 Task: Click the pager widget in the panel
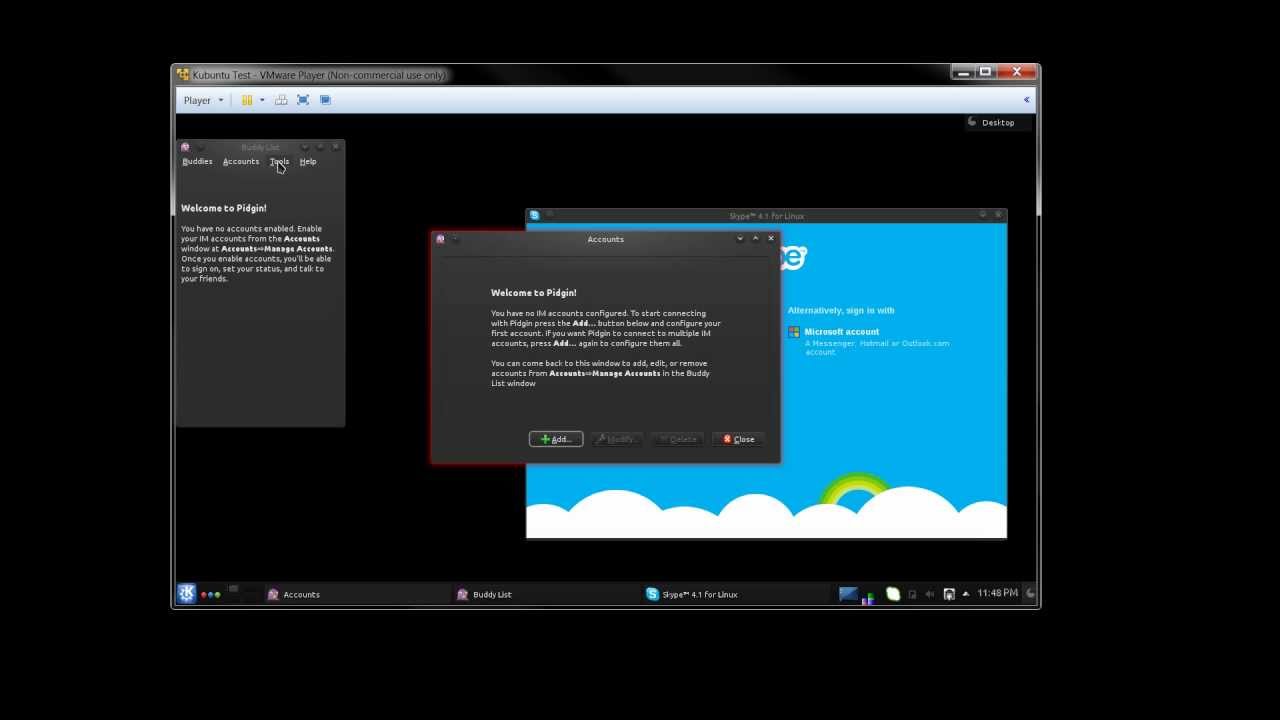coord(244,594)
